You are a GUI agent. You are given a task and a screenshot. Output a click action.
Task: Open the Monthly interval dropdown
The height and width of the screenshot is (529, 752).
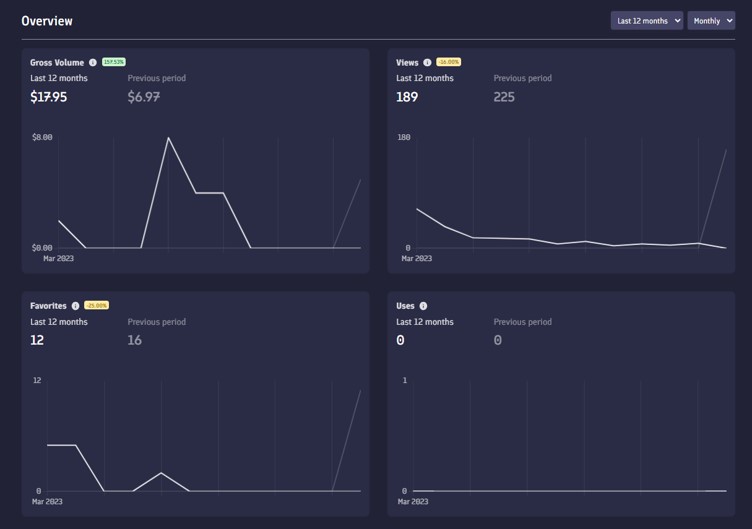(x=711, y=21)
